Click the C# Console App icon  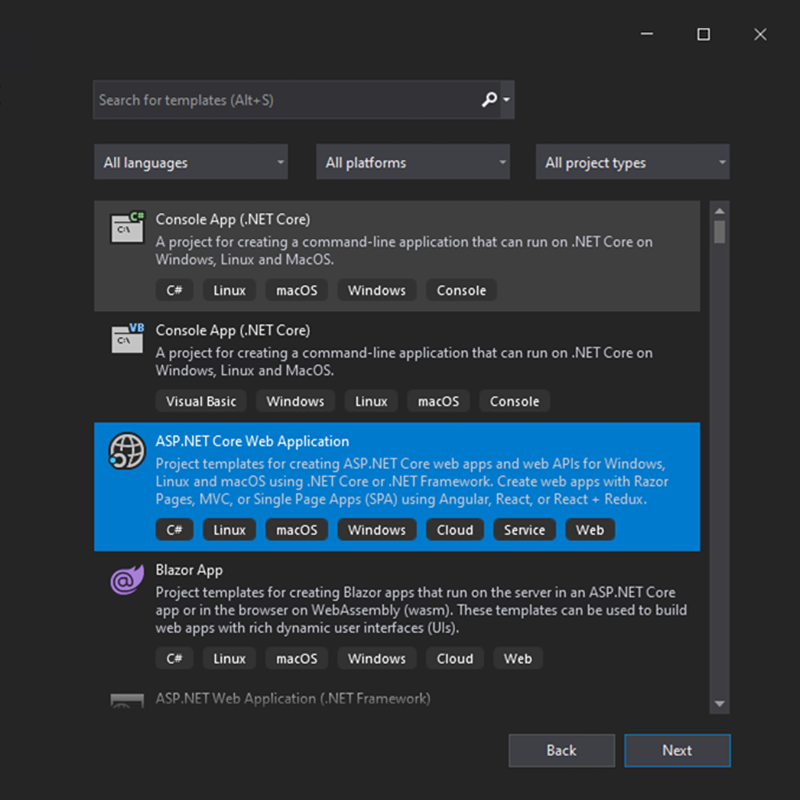[x=127, y=228]
